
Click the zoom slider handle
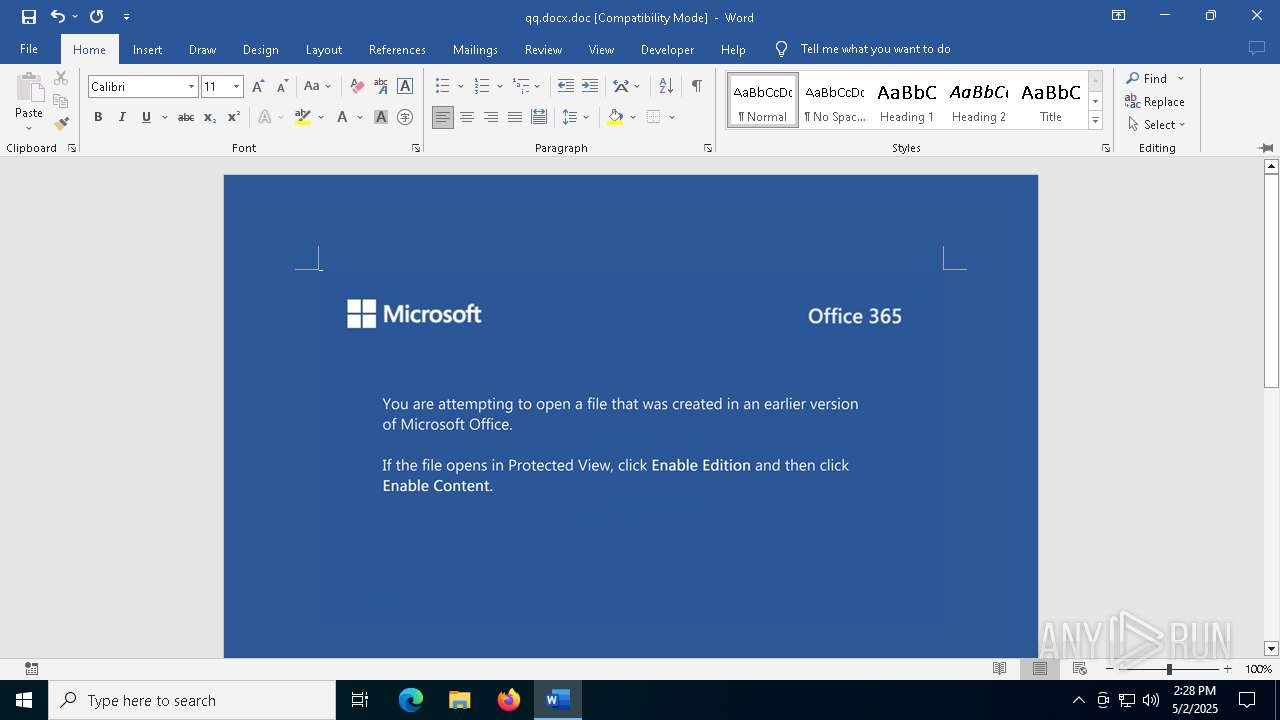[x=1169, y=669]
